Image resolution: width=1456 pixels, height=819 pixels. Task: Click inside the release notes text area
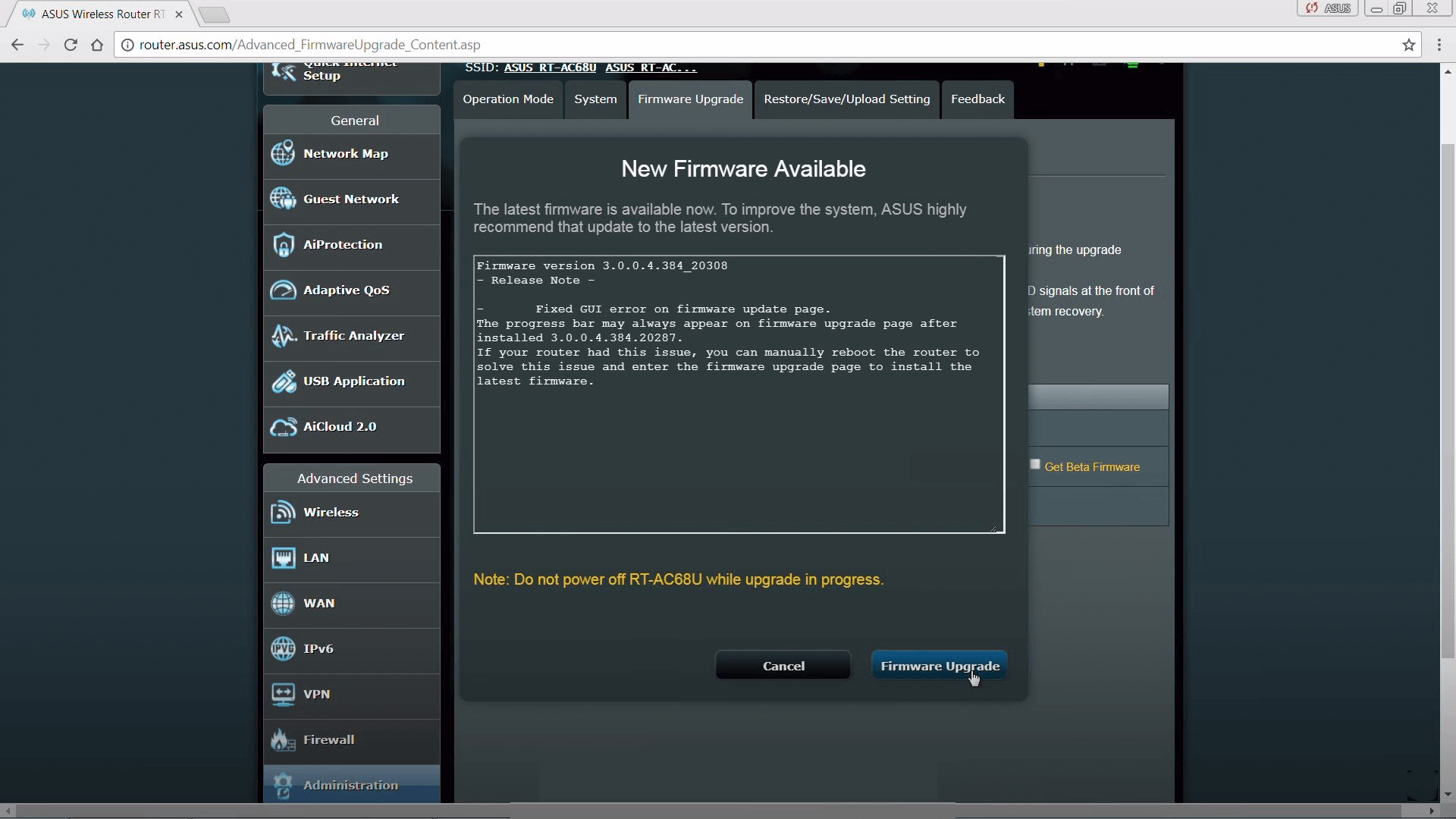click(739, 394)
